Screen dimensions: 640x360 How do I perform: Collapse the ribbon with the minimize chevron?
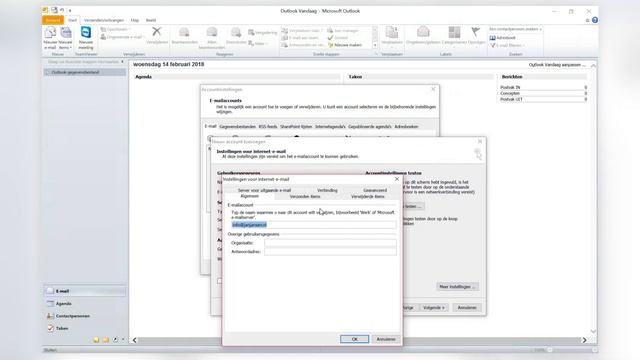(587, 20)
